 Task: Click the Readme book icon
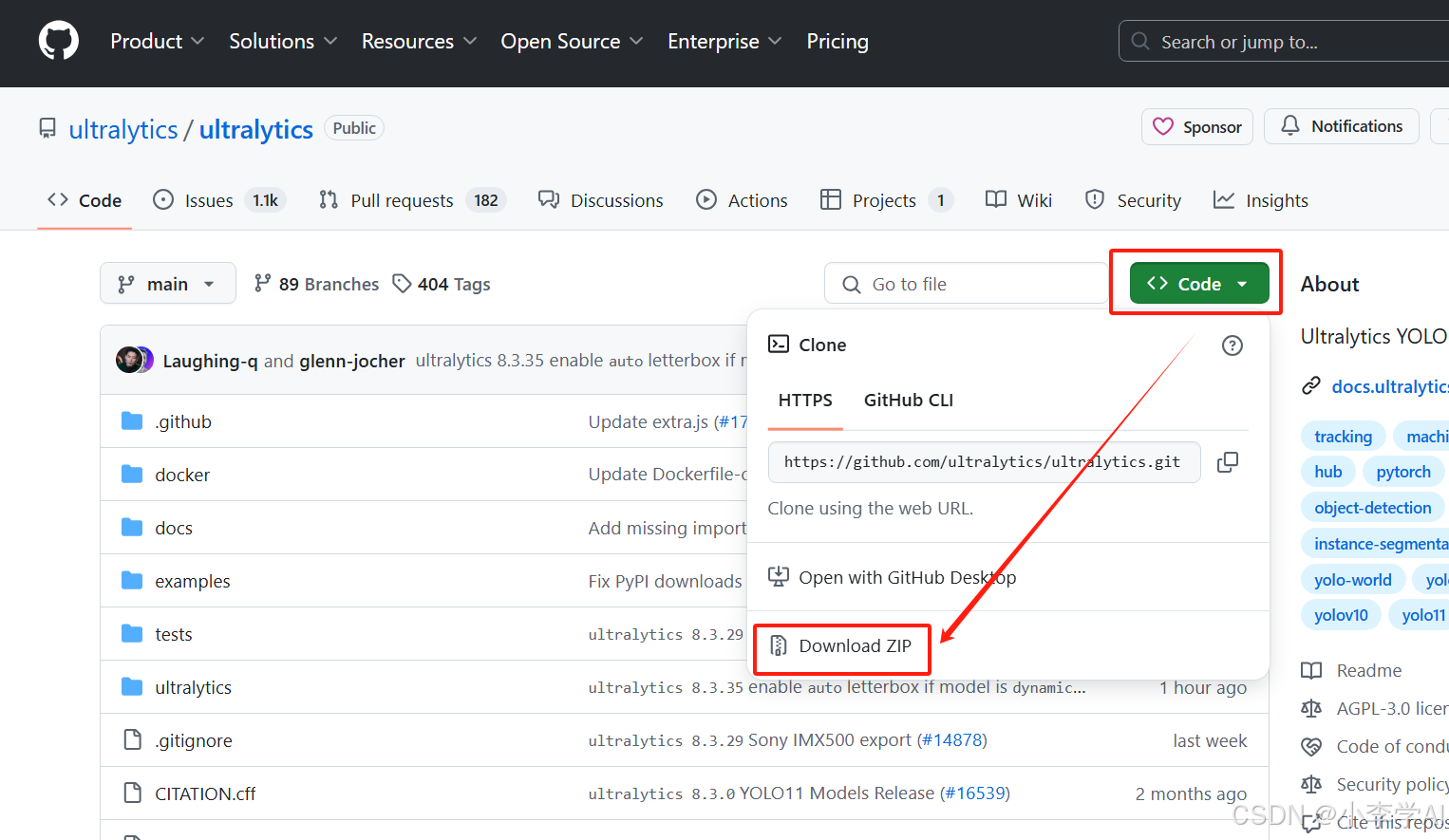tap(1311, 671)
